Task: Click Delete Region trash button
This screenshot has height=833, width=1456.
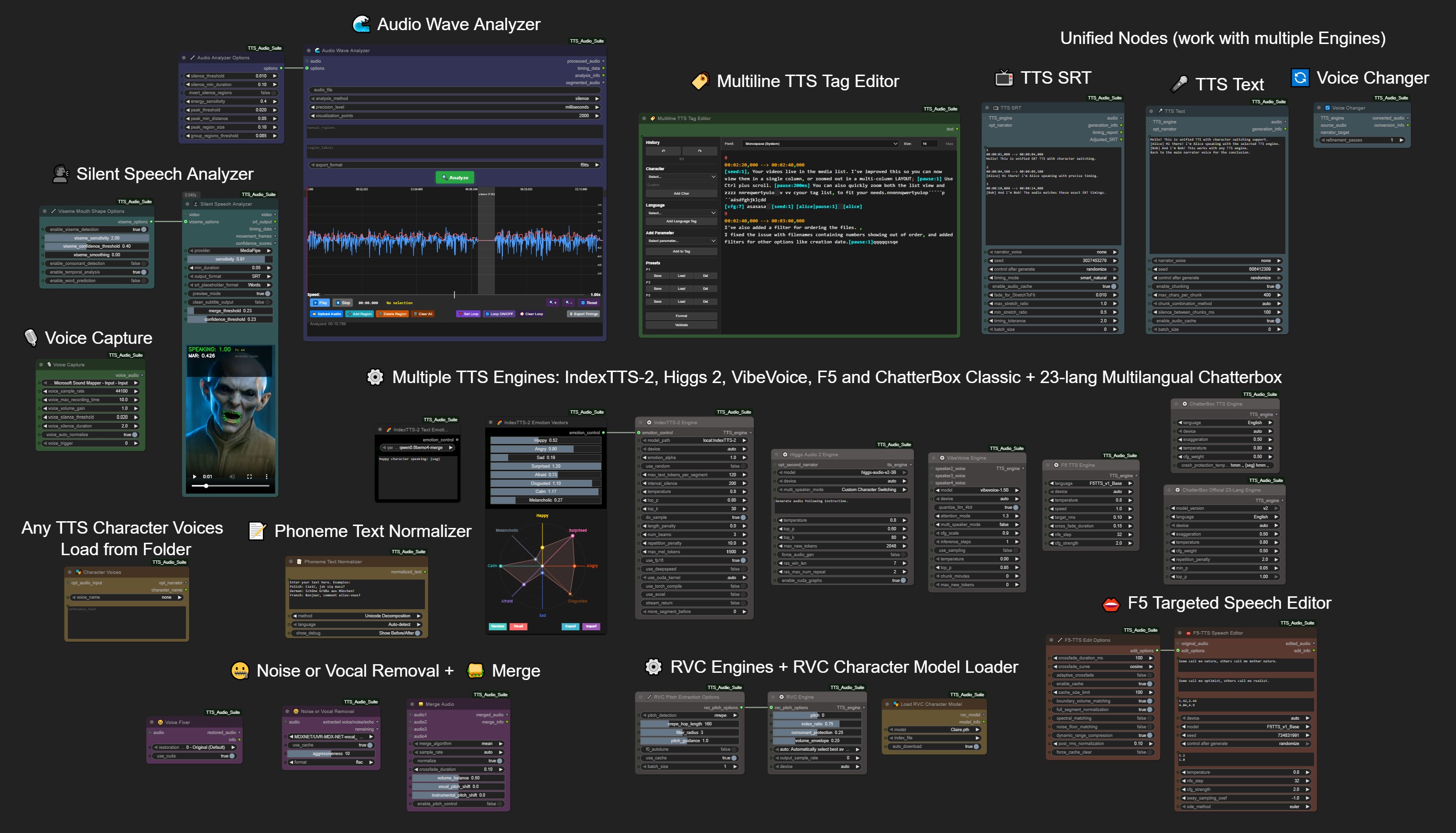Action: 392,314
